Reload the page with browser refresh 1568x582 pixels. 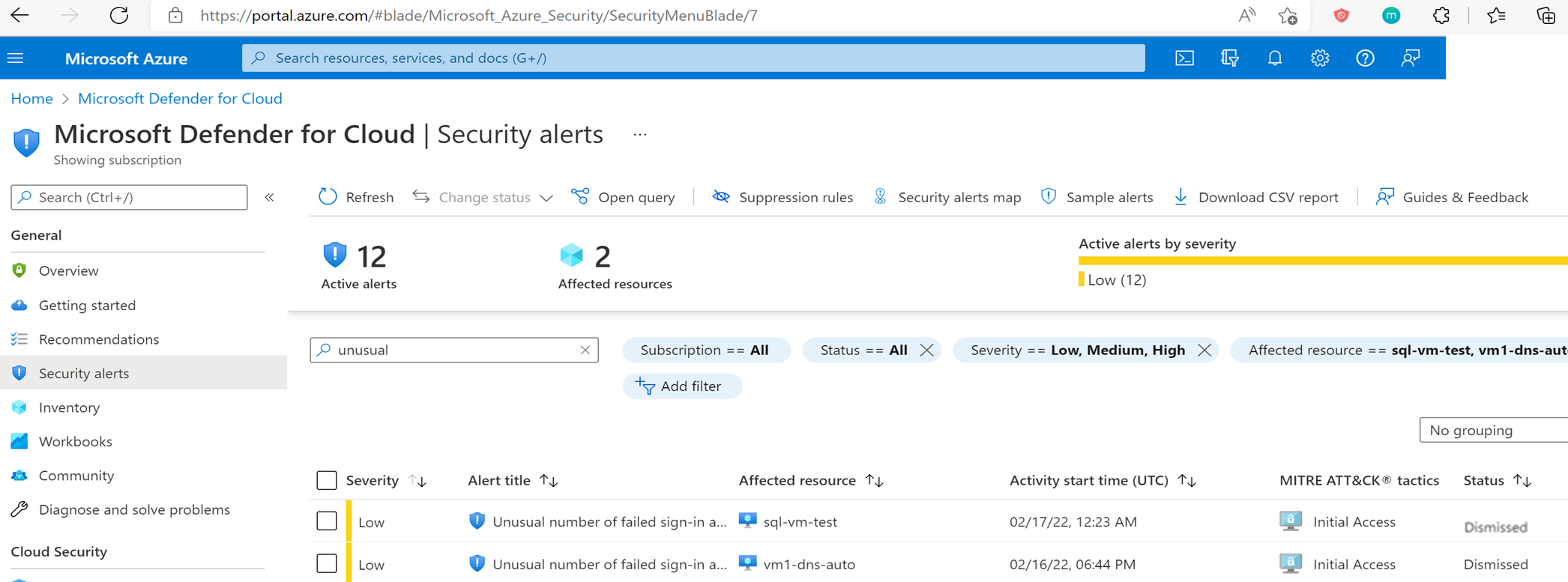tap(118, 16)
